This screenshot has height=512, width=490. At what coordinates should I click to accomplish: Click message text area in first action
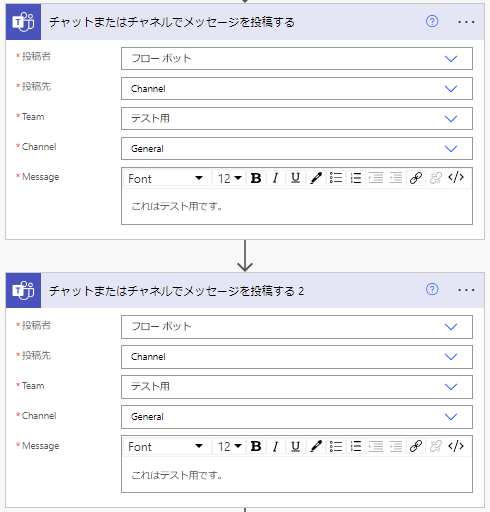(297, 206)
